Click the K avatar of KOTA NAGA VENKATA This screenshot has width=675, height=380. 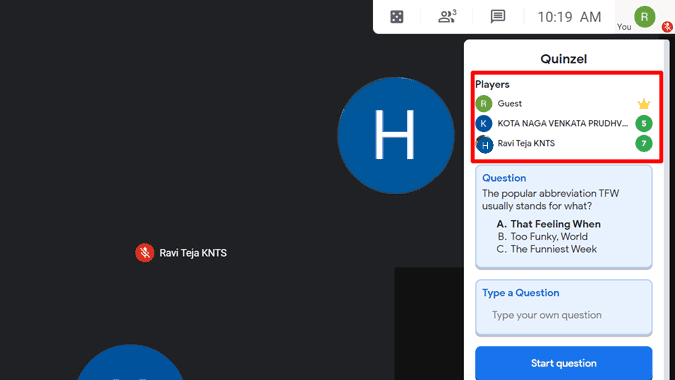tap(483, 124)
